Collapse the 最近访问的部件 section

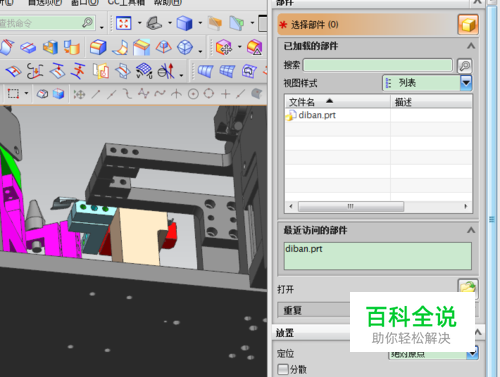pos(471,230)
